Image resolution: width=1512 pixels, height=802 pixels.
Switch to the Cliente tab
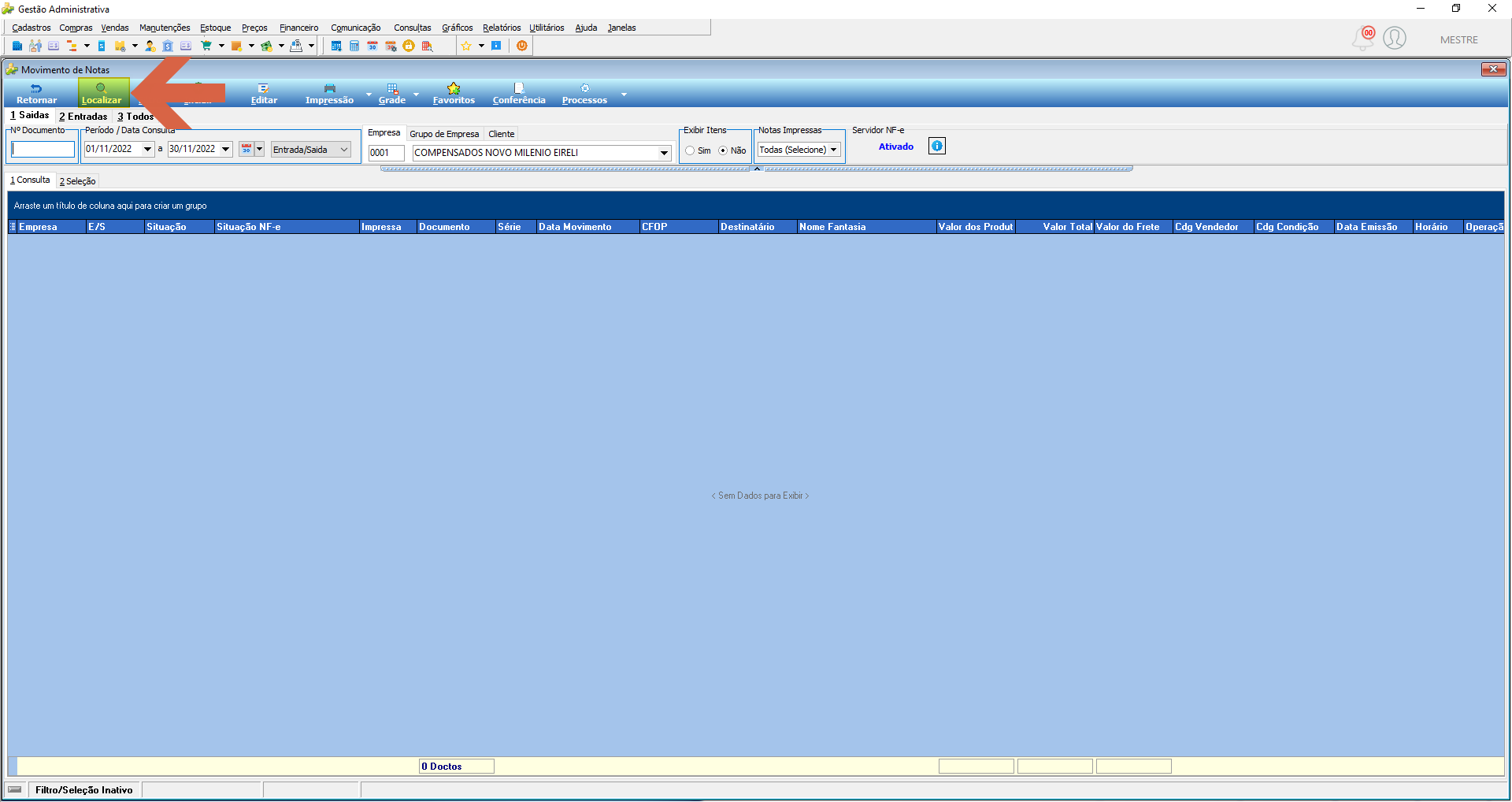[501, 134]
